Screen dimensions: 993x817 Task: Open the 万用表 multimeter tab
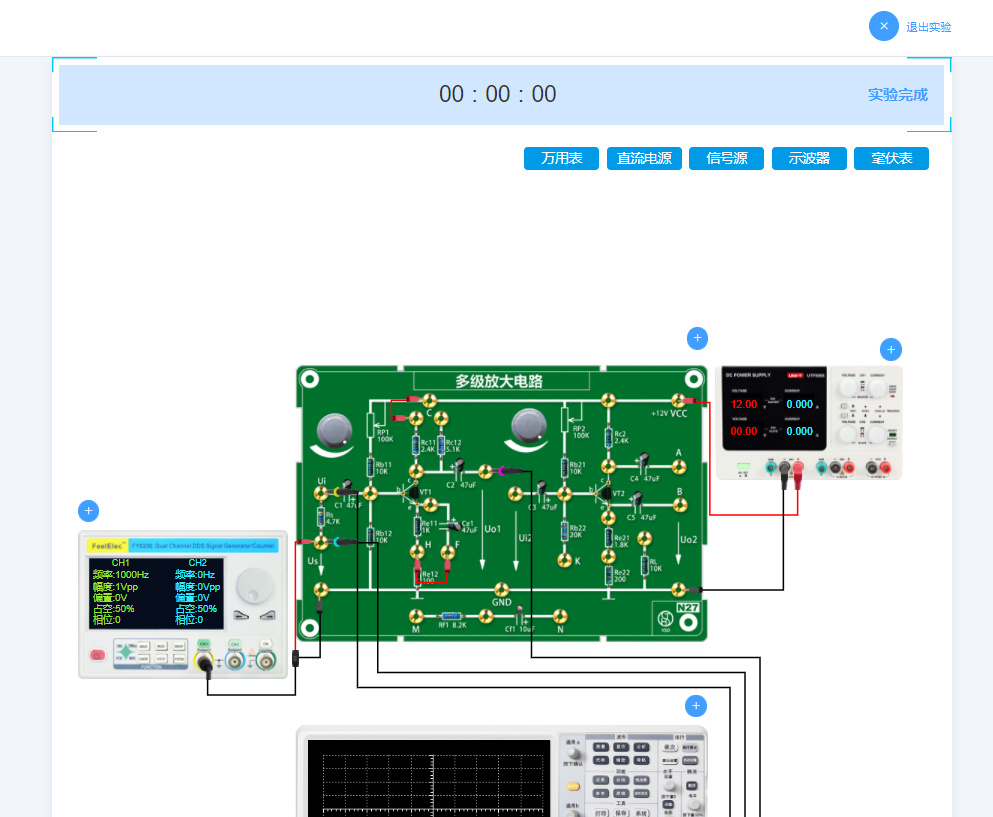[x=561, y=158]
